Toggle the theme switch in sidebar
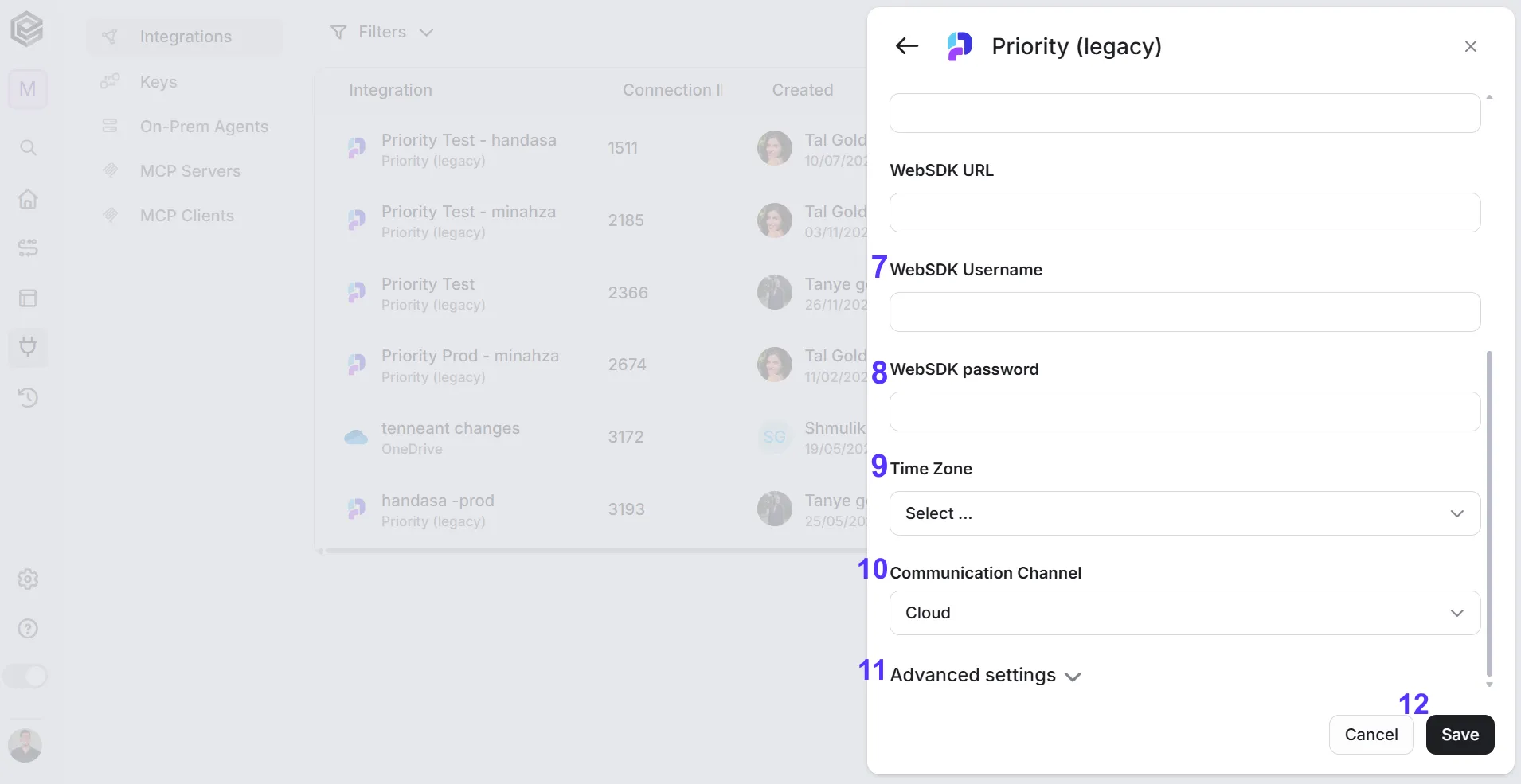The width and height of the screenshot is (1521, 784). point(25,677)
